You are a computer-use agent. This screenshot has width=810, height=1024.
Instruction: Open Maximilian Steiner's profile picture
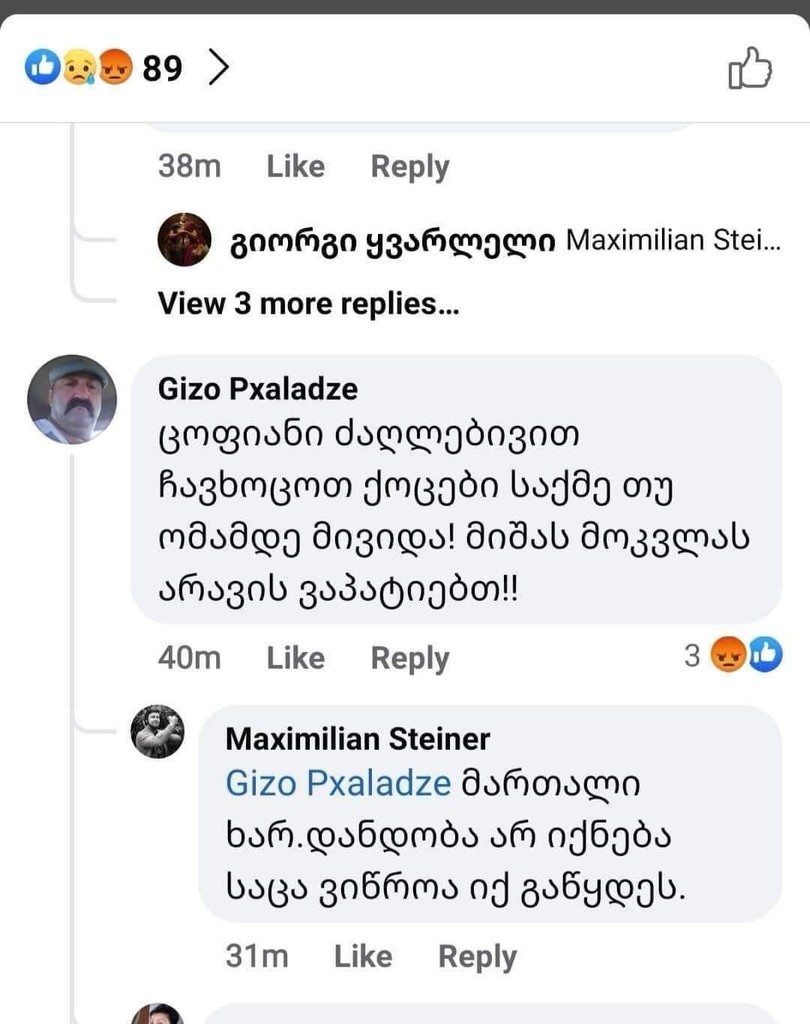157,733
